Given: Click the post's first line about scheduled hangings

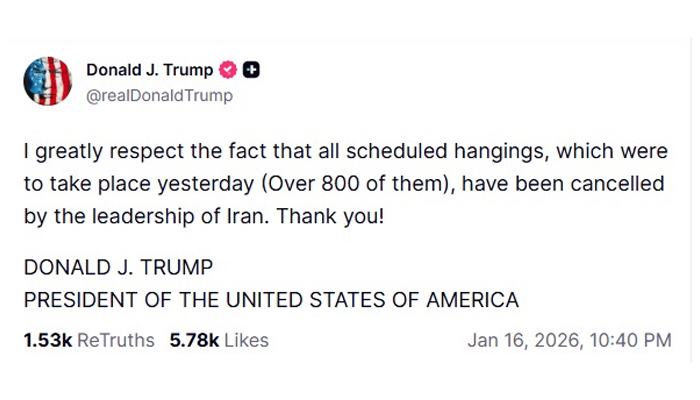Looking at the screenshot, I should pyautogui.click(x=345, y=152).
